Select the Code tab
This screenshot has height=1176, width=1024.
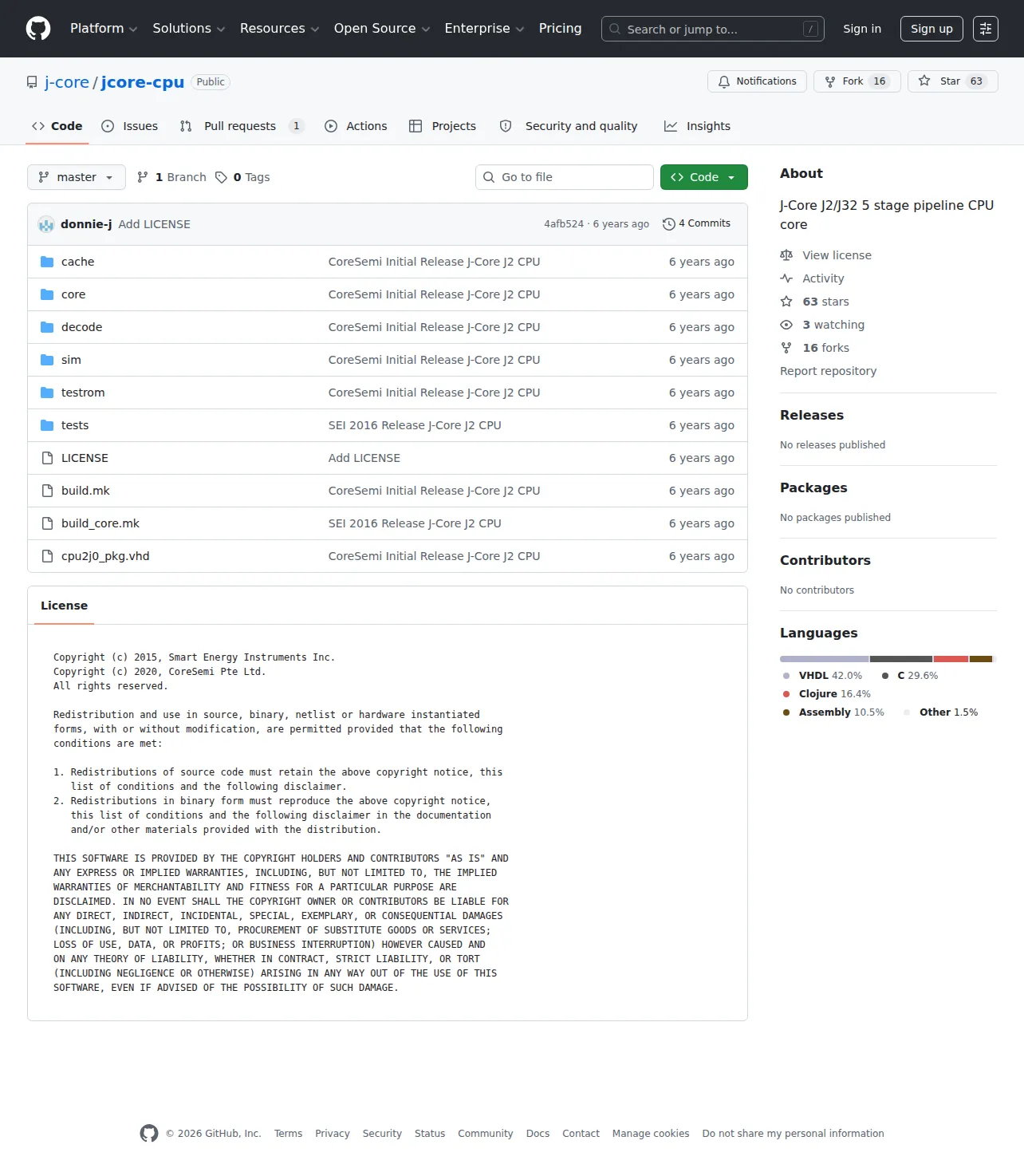click(57, 126)
